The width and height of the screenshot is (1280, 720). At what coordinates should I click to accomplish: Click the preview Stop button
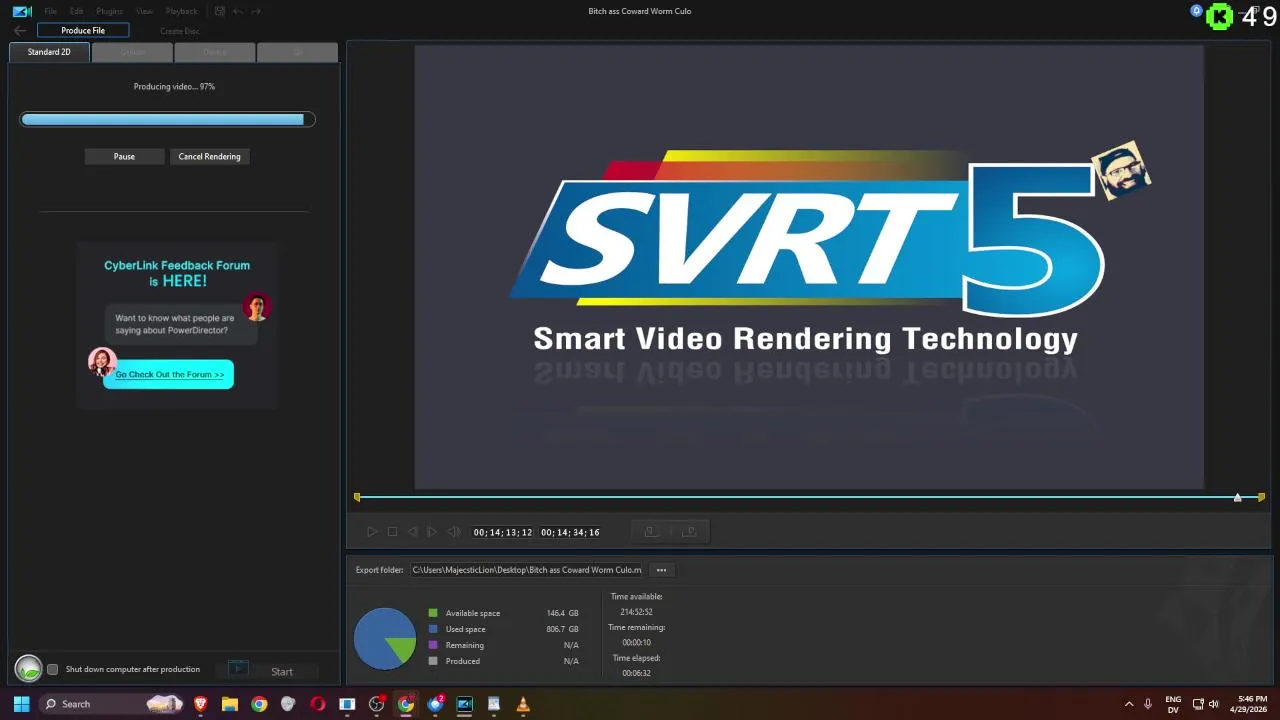pyautogui.click(x=392, y=532)
